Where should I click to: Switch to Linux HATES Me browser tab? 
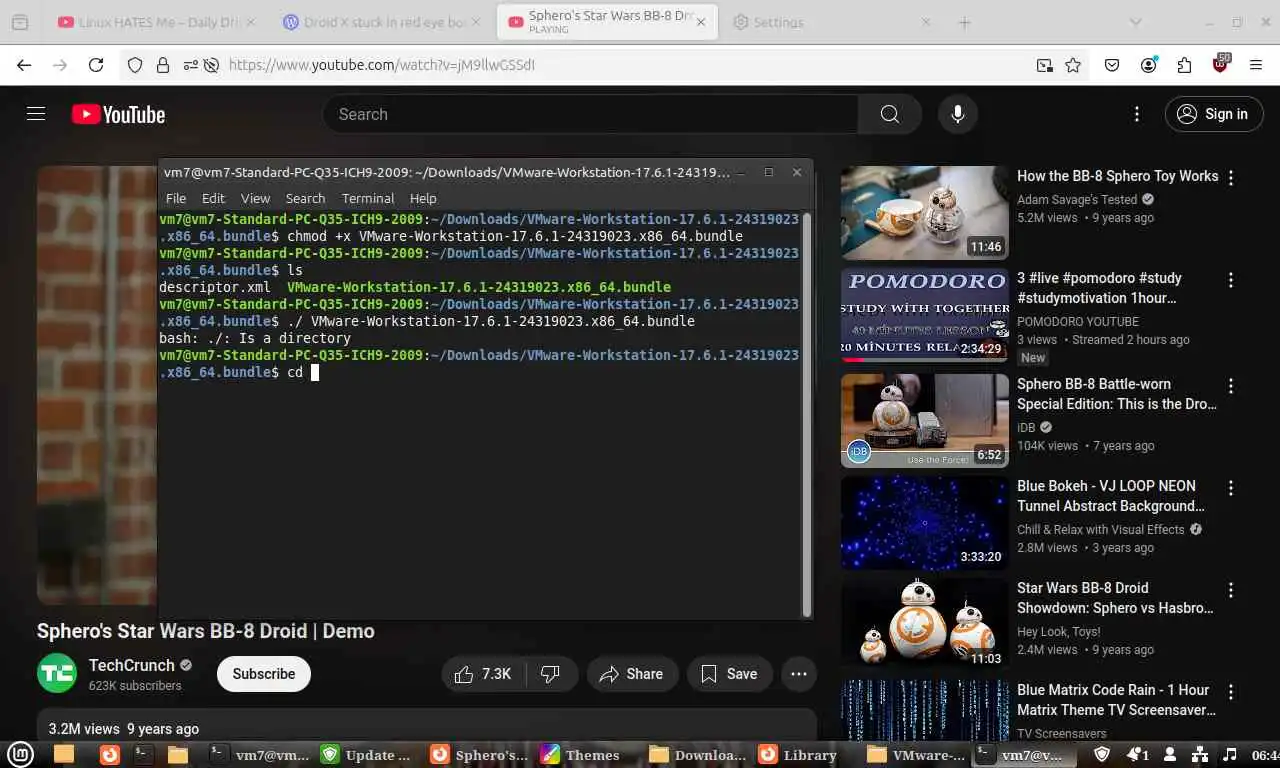point(155,22)
